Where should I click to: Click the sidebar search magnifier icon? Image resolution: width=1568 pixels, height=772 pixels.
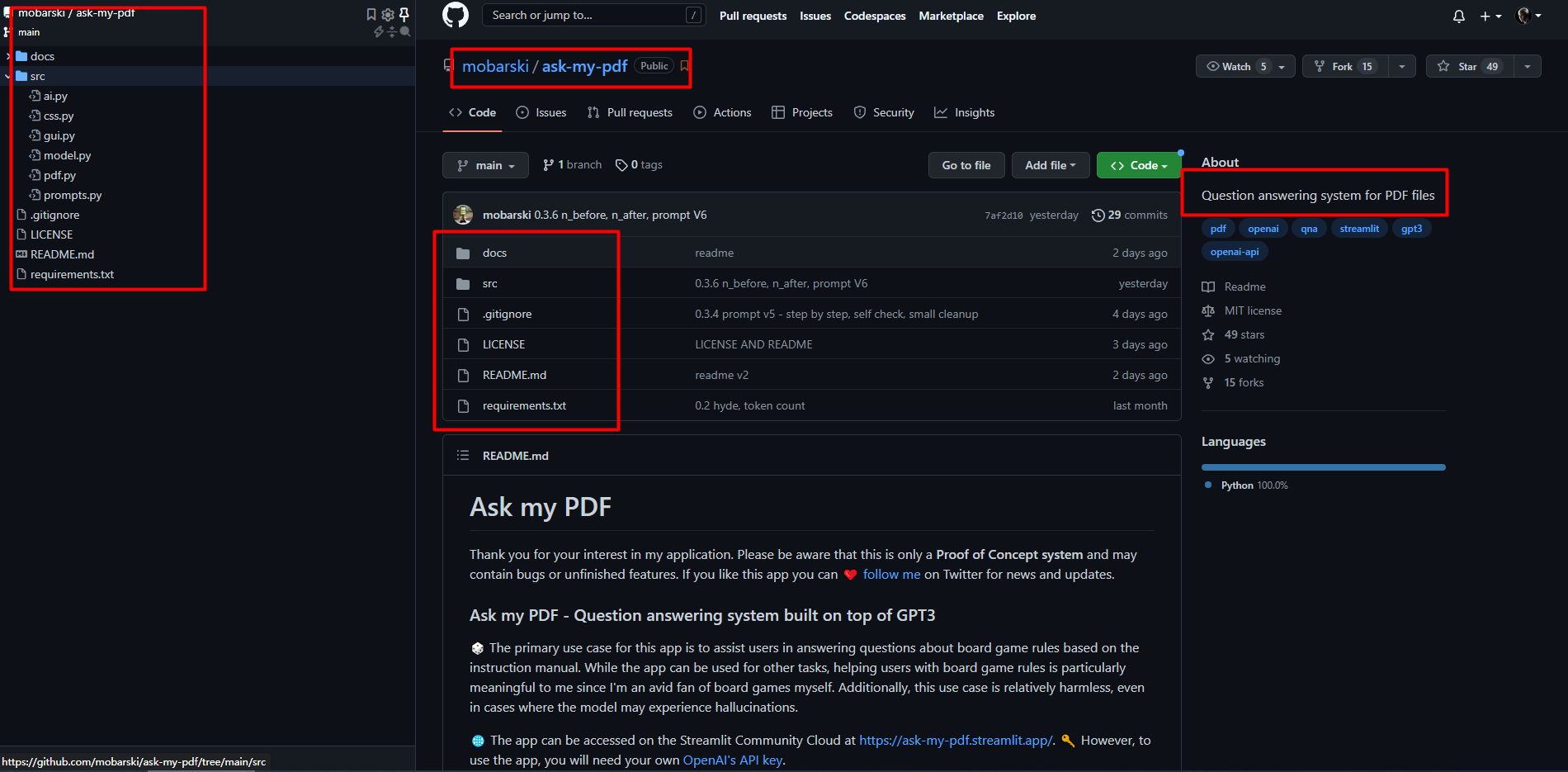click(405, 31)
